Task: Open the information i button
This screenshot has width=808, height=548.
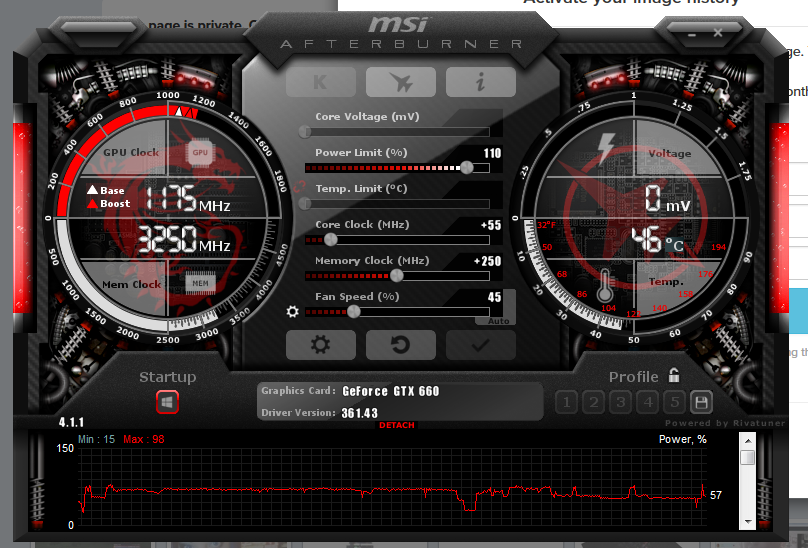Action: (481, 82)
